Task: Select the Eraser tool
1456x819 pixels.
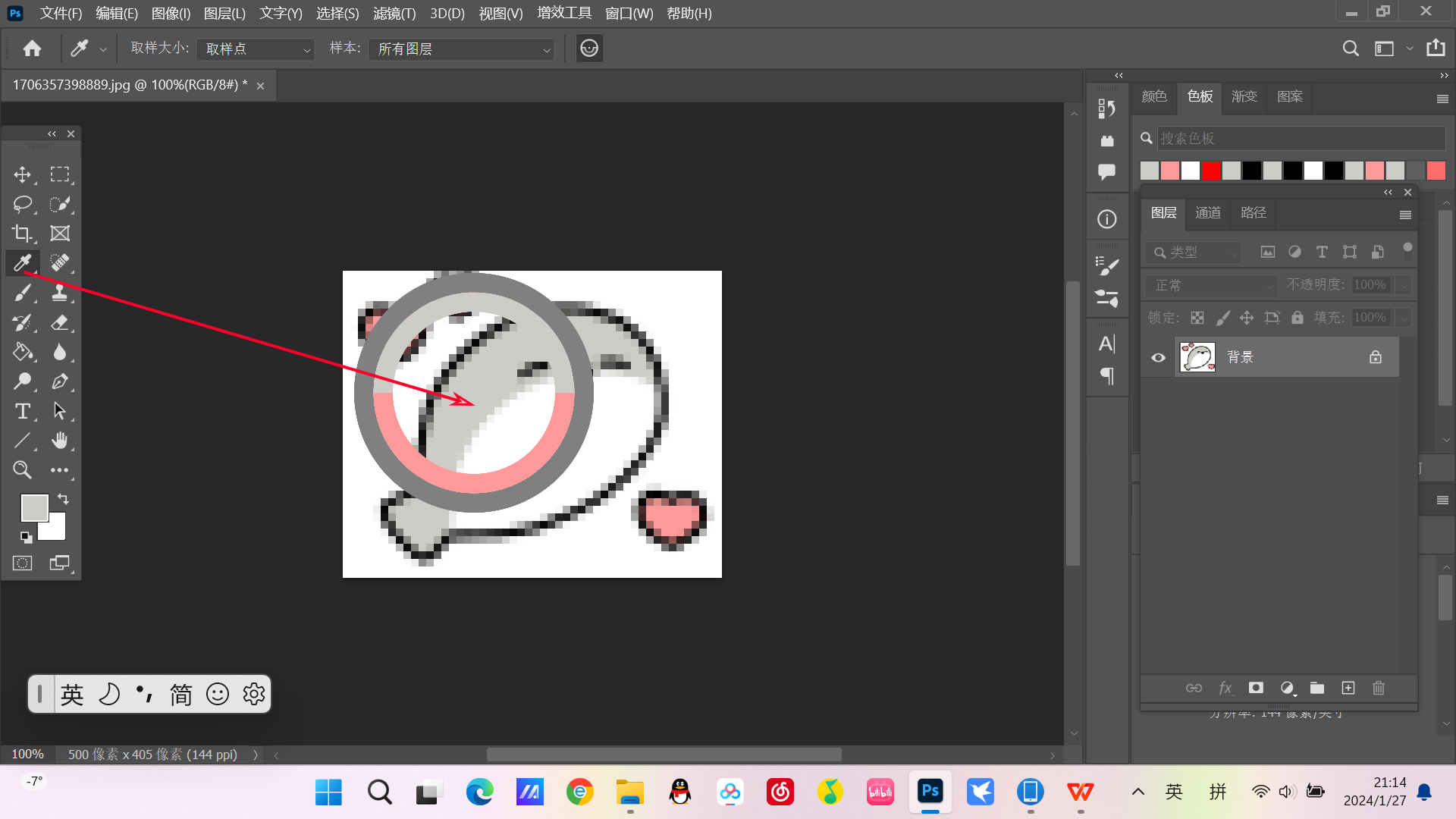Action: coord(60,322)
